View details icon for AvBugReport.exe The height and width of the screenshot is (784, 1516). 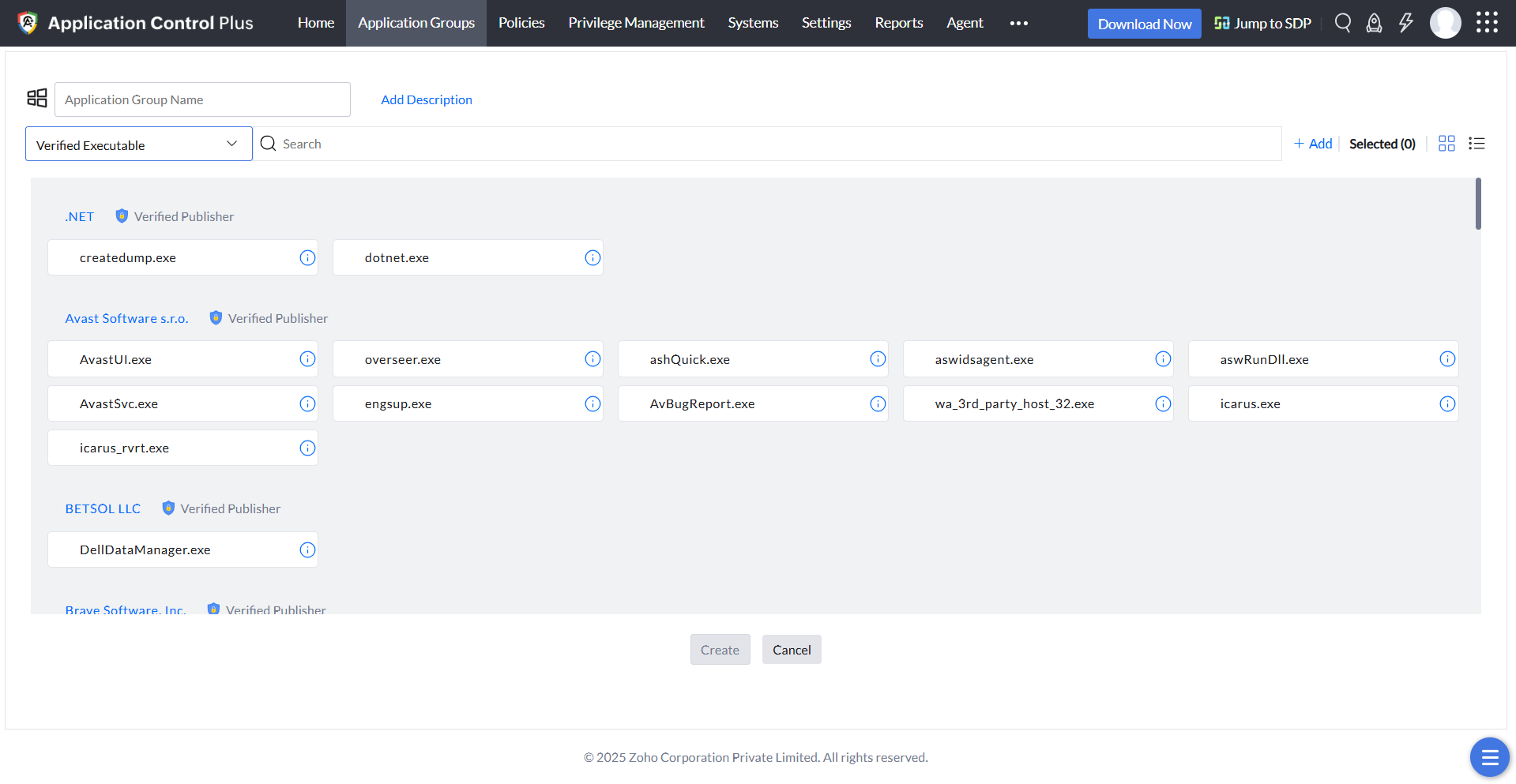(x=878, y=404)
